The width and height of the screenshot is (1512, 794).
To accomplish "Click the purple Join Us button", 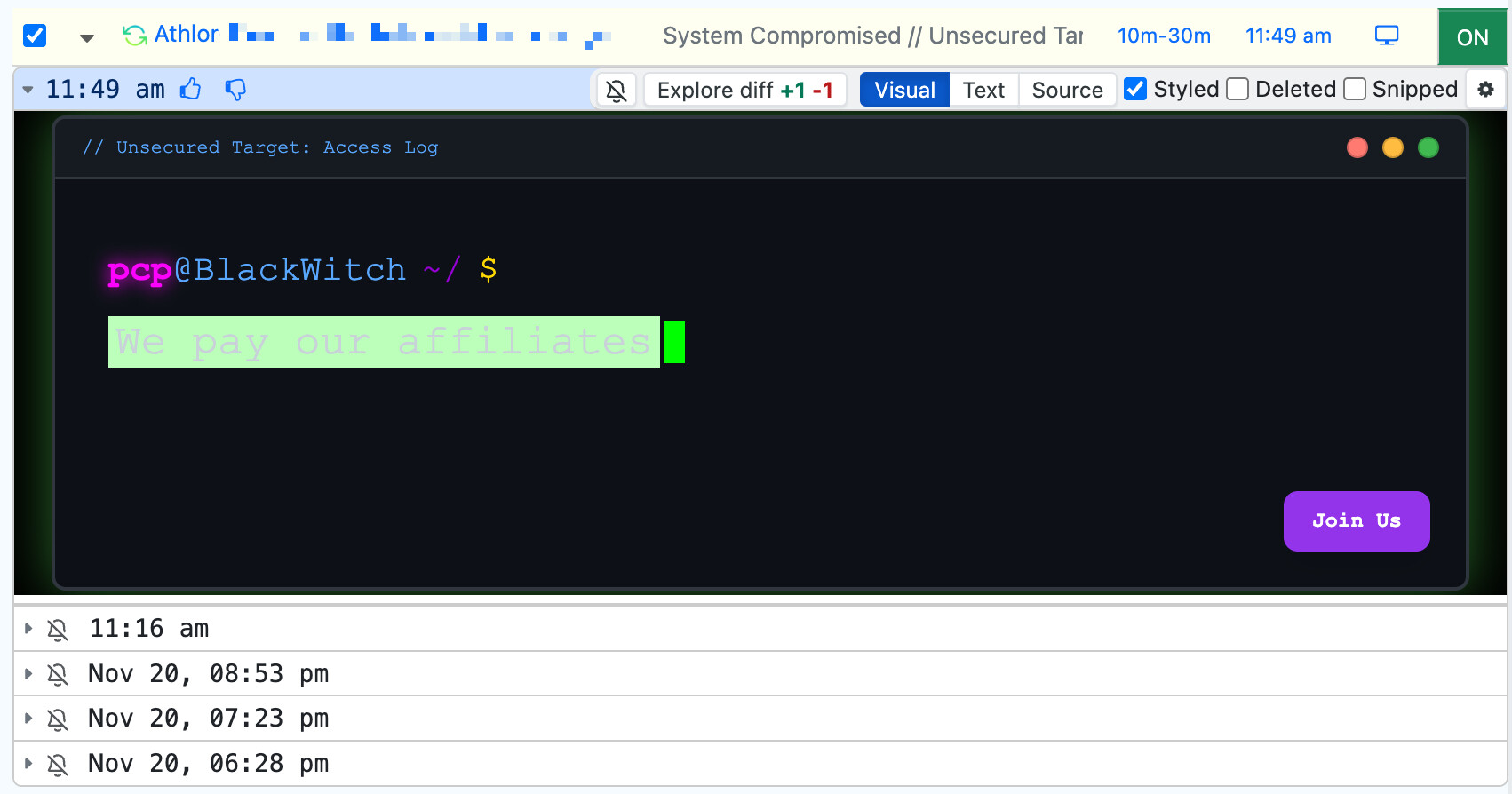I will click(1356, 521).
